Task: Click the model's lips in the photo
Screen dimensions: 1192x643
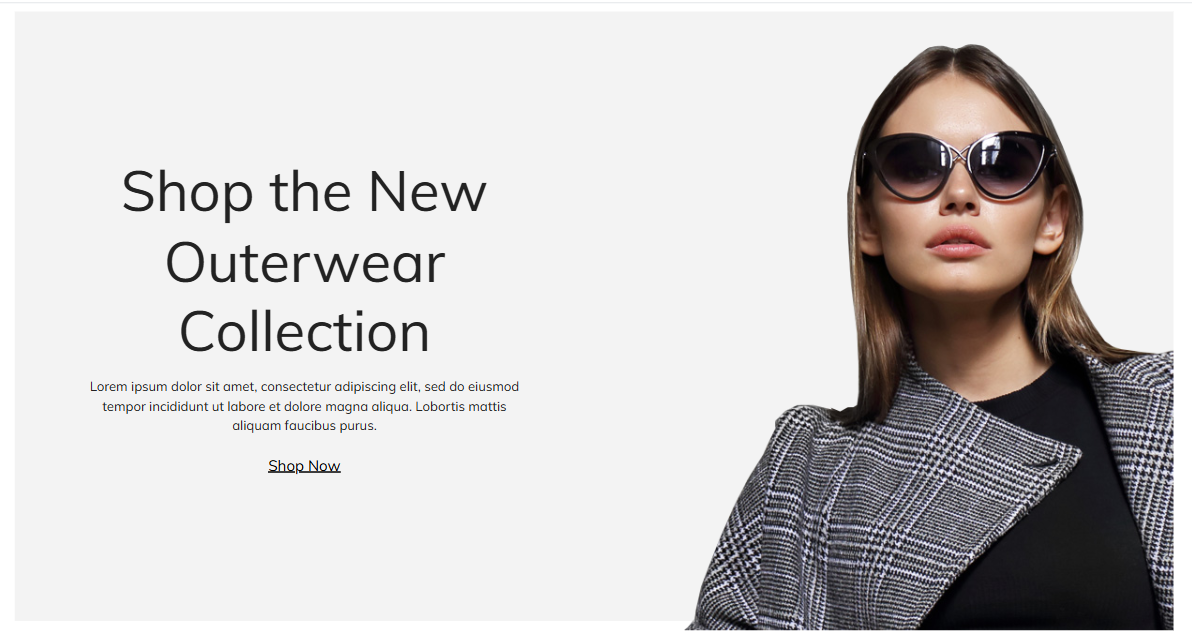Action: point(957,242)
